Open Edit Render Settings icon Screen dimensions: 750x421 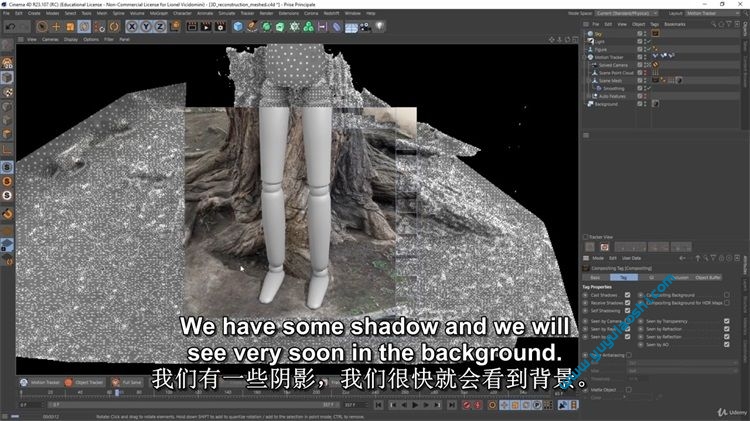click(220, 27)
